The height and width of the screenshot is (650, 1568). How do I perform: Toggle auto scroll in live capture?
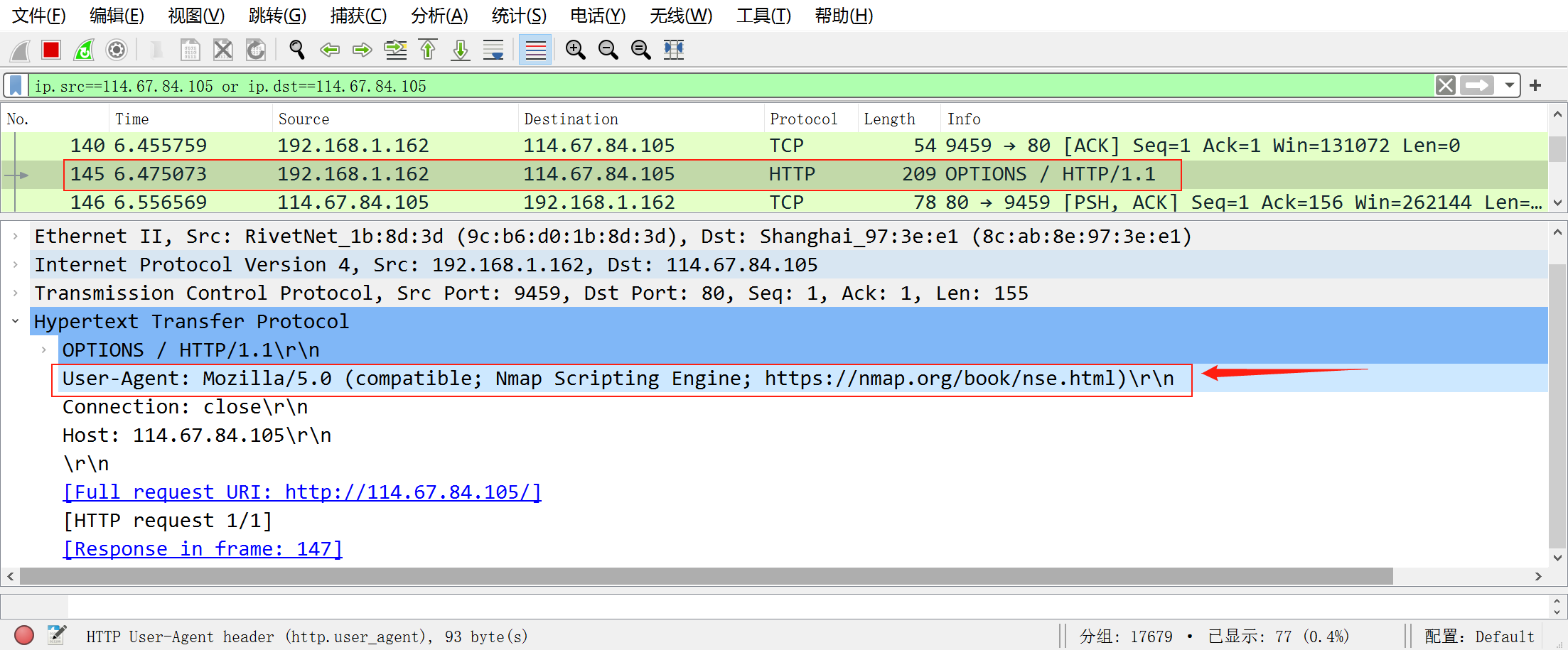(x=493, y=50)
